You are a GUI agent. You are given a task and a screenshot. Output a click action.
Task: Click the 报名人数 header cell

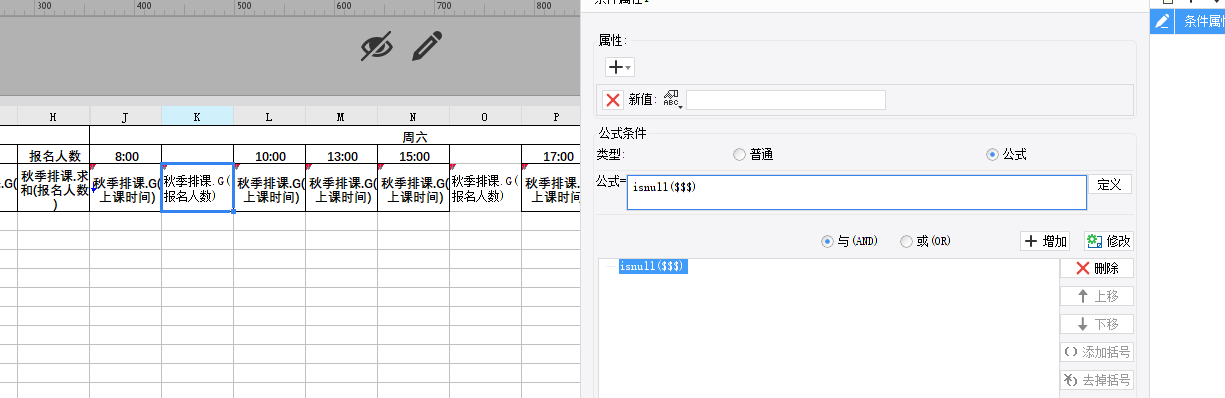(53, 155)
